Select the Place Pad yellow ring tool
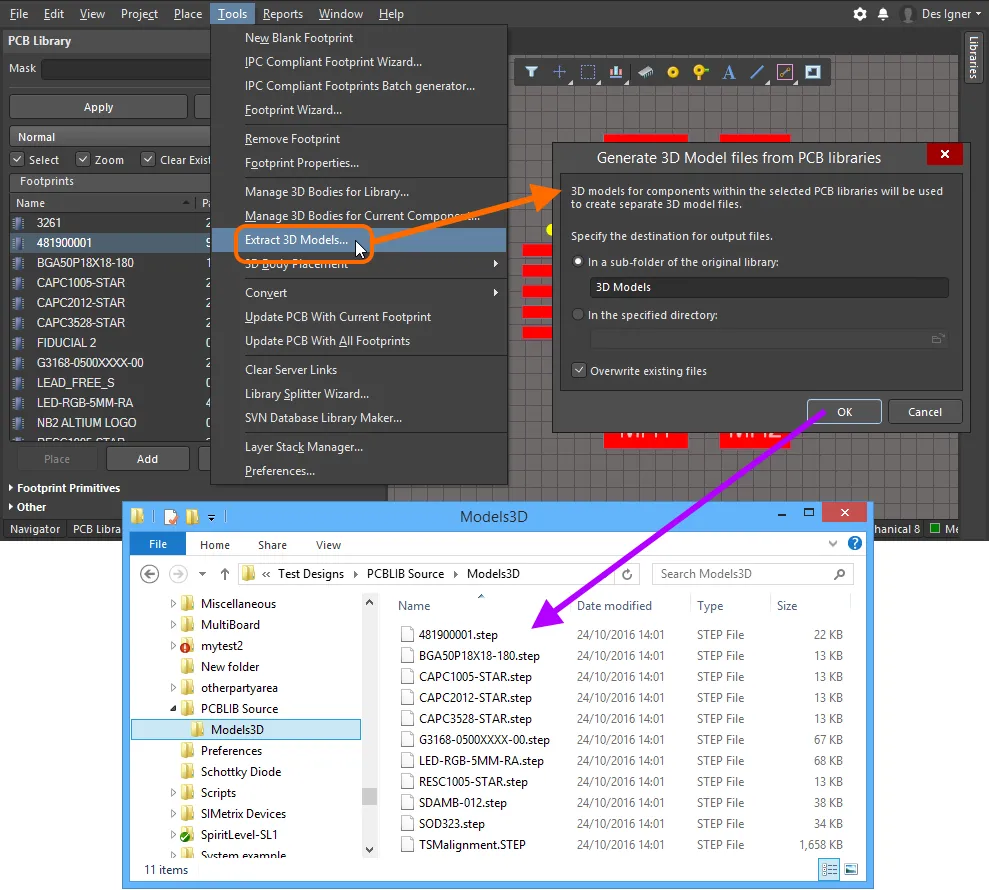989x890 pixels. [673, 73]
